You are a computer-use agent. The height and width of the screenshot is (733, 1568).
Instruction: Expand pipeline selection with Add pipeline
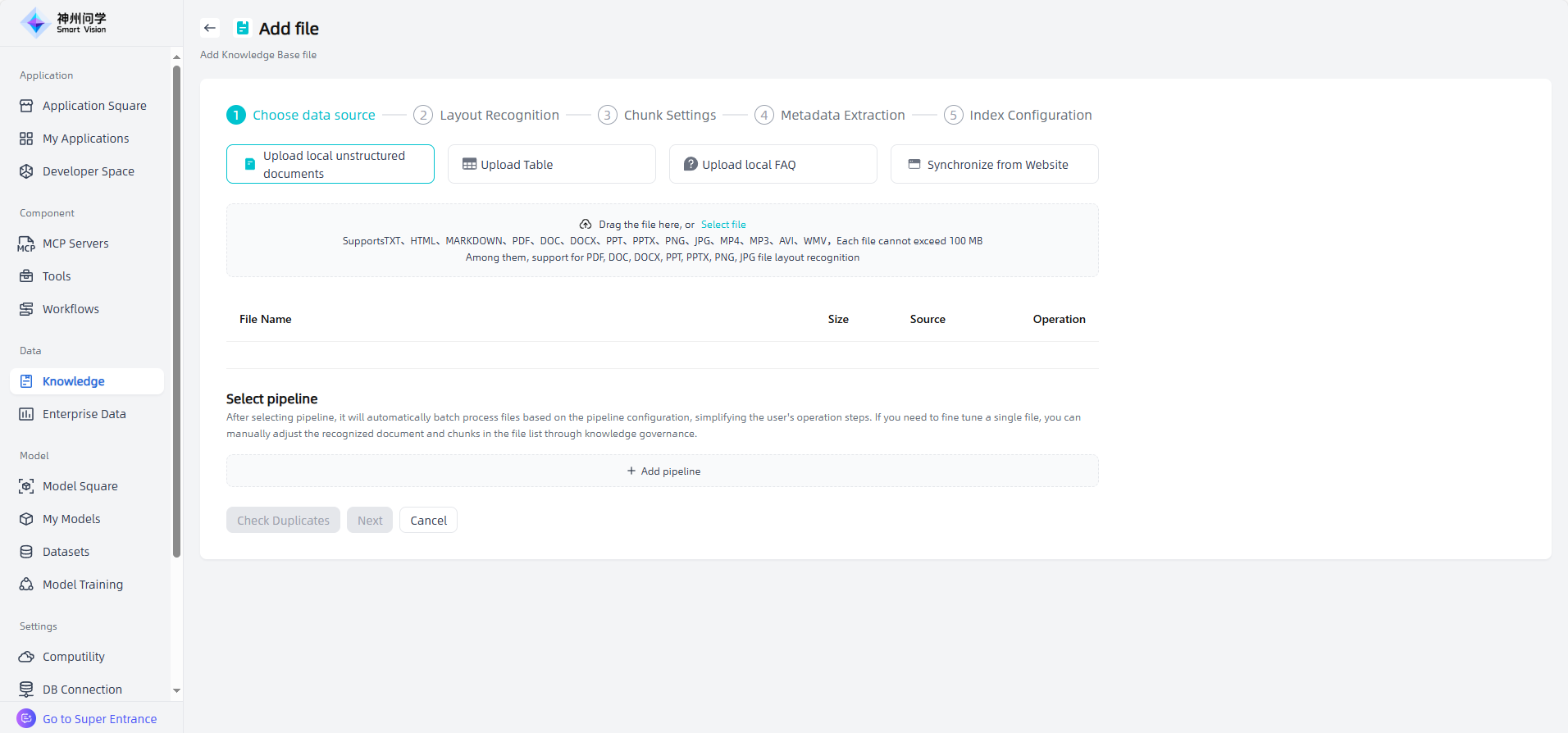click(663, 471)
